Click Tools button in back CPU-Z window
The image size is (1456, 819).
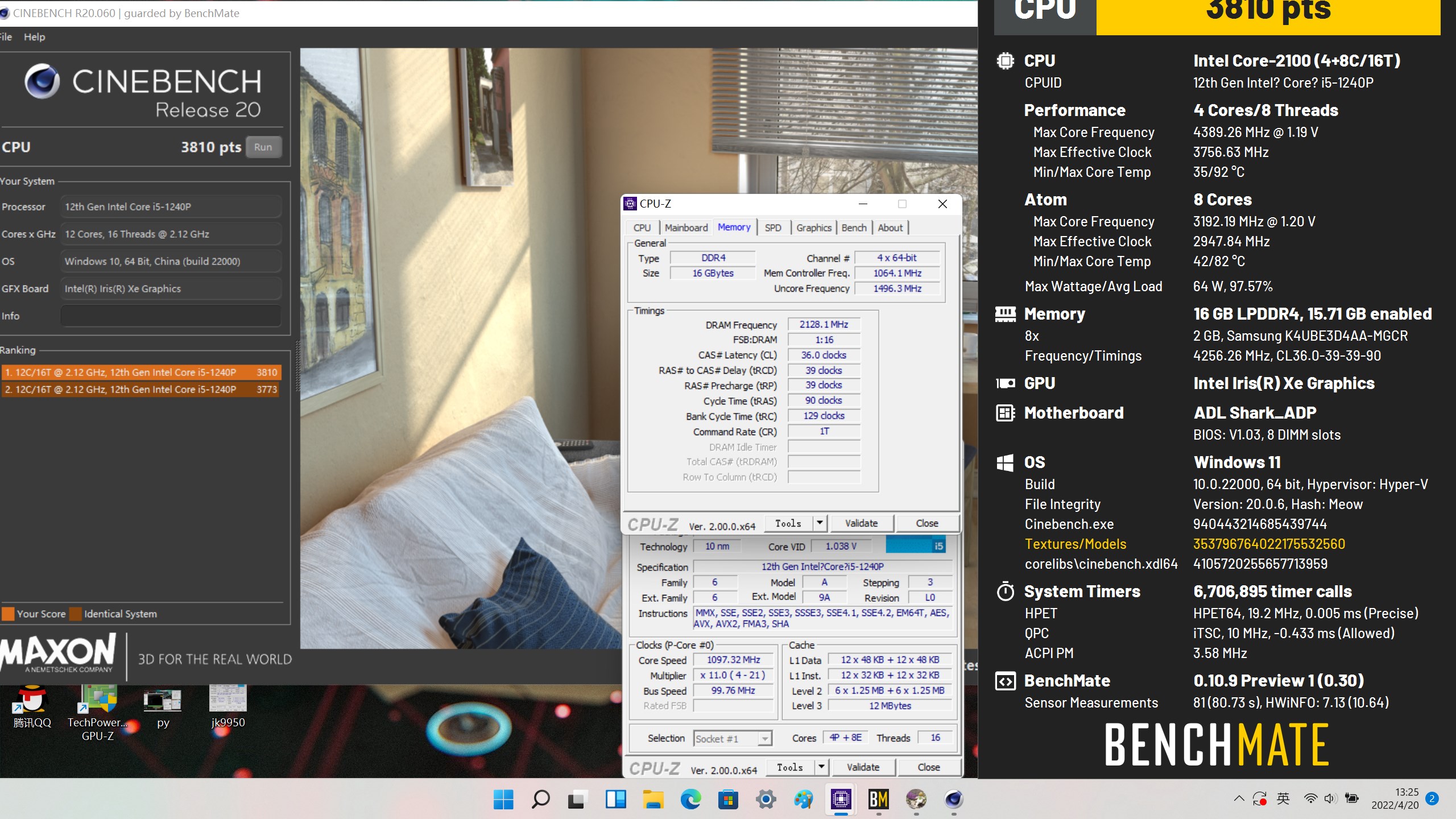pyautogui.click(x=790, y=768)
